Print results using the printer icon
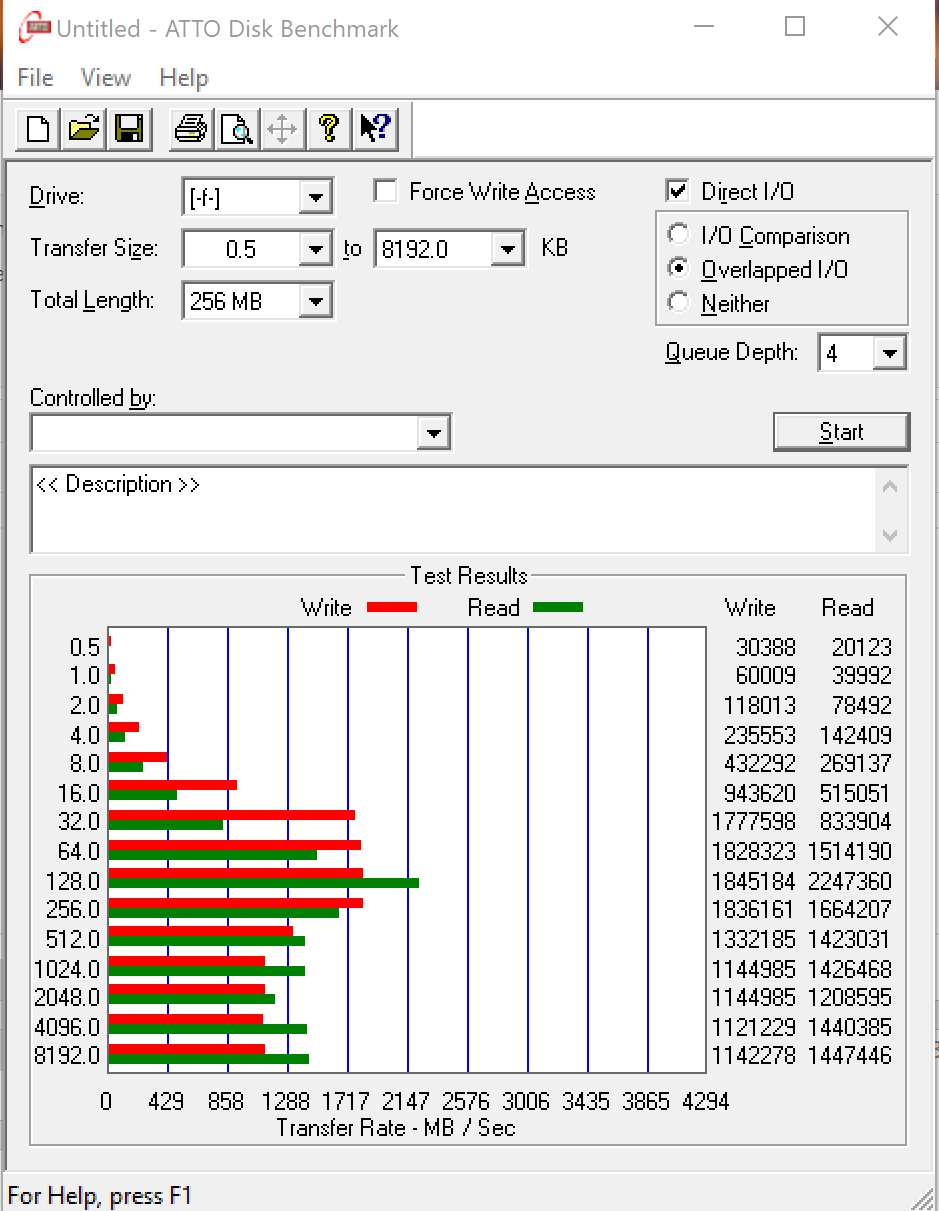 190,129
